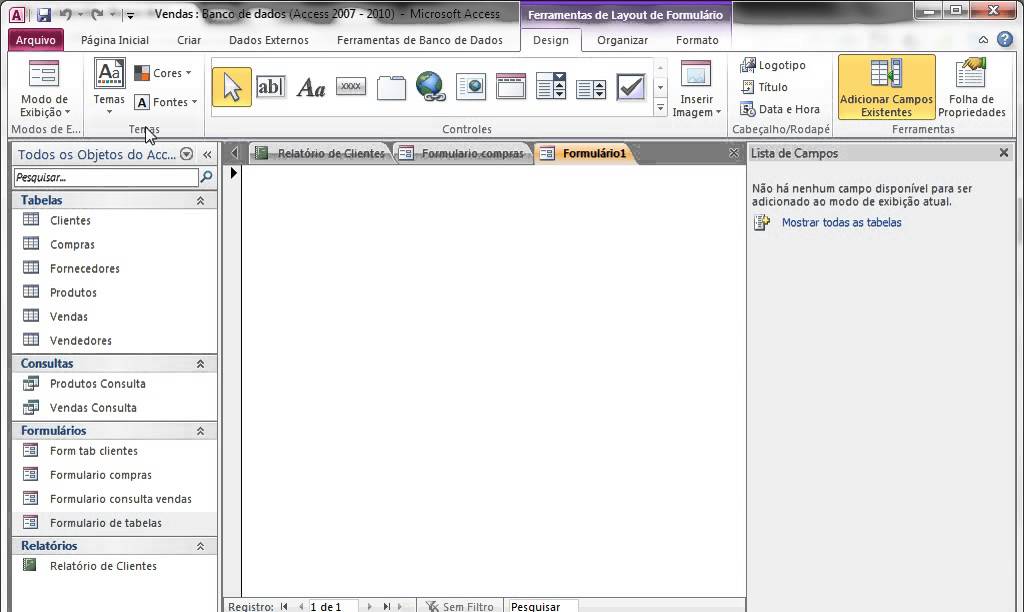Save using the quick access Save icon

coord(44,14)
